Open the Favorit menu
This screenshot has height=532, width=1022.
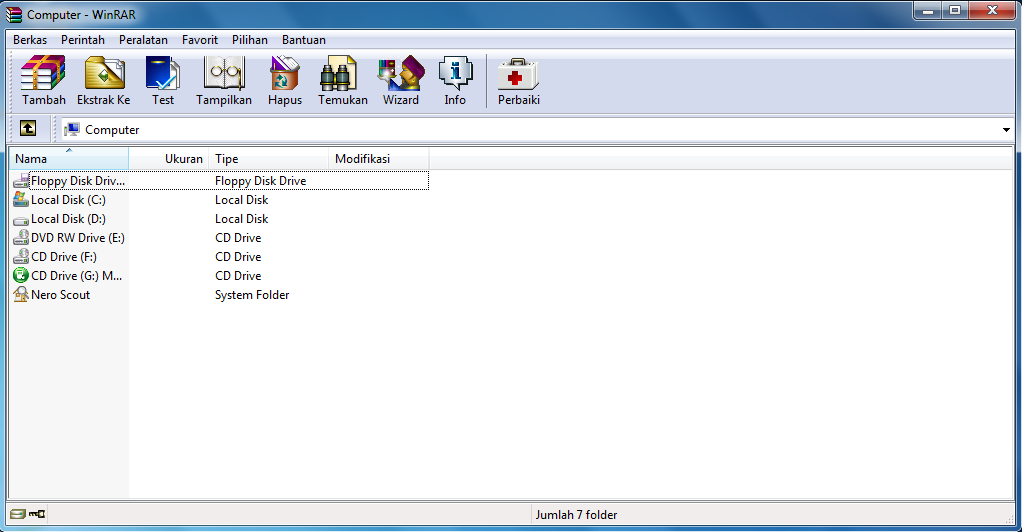click(x=199, y=40)
